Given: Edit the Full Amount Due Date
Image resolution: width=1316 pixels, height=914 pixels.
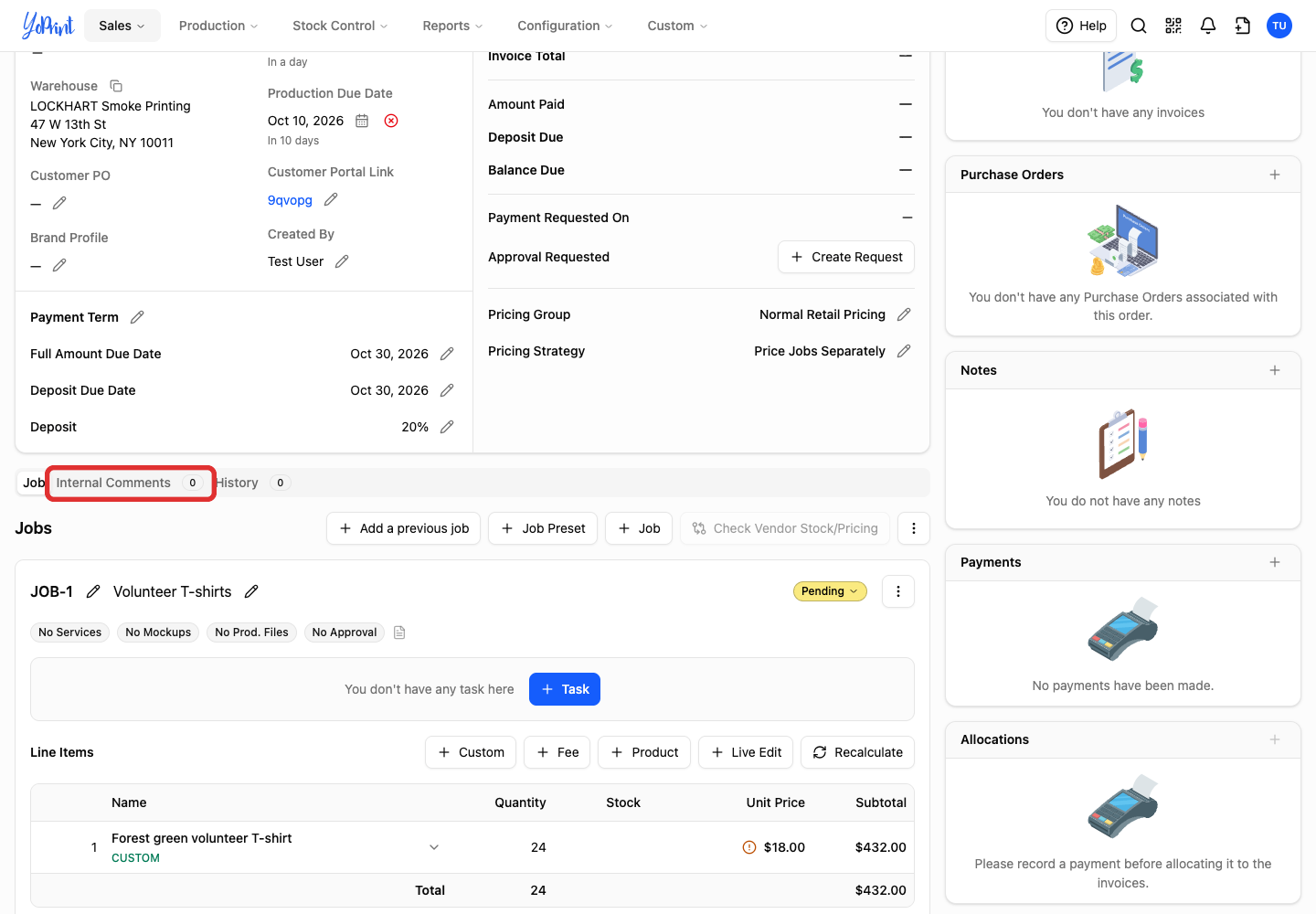Looking at the screenshot, I should click(x=447, y=354).
